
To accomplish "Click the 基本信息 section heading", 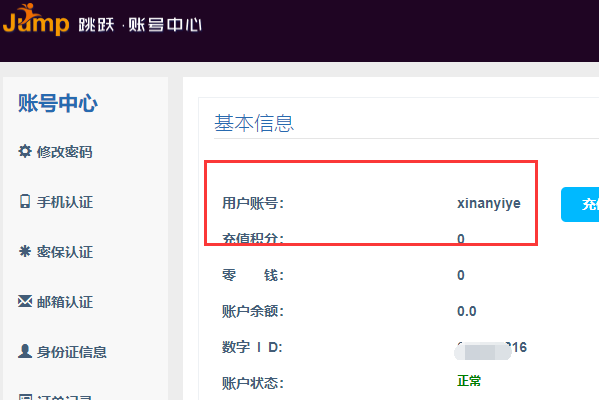I will click(x=254, y=123).
